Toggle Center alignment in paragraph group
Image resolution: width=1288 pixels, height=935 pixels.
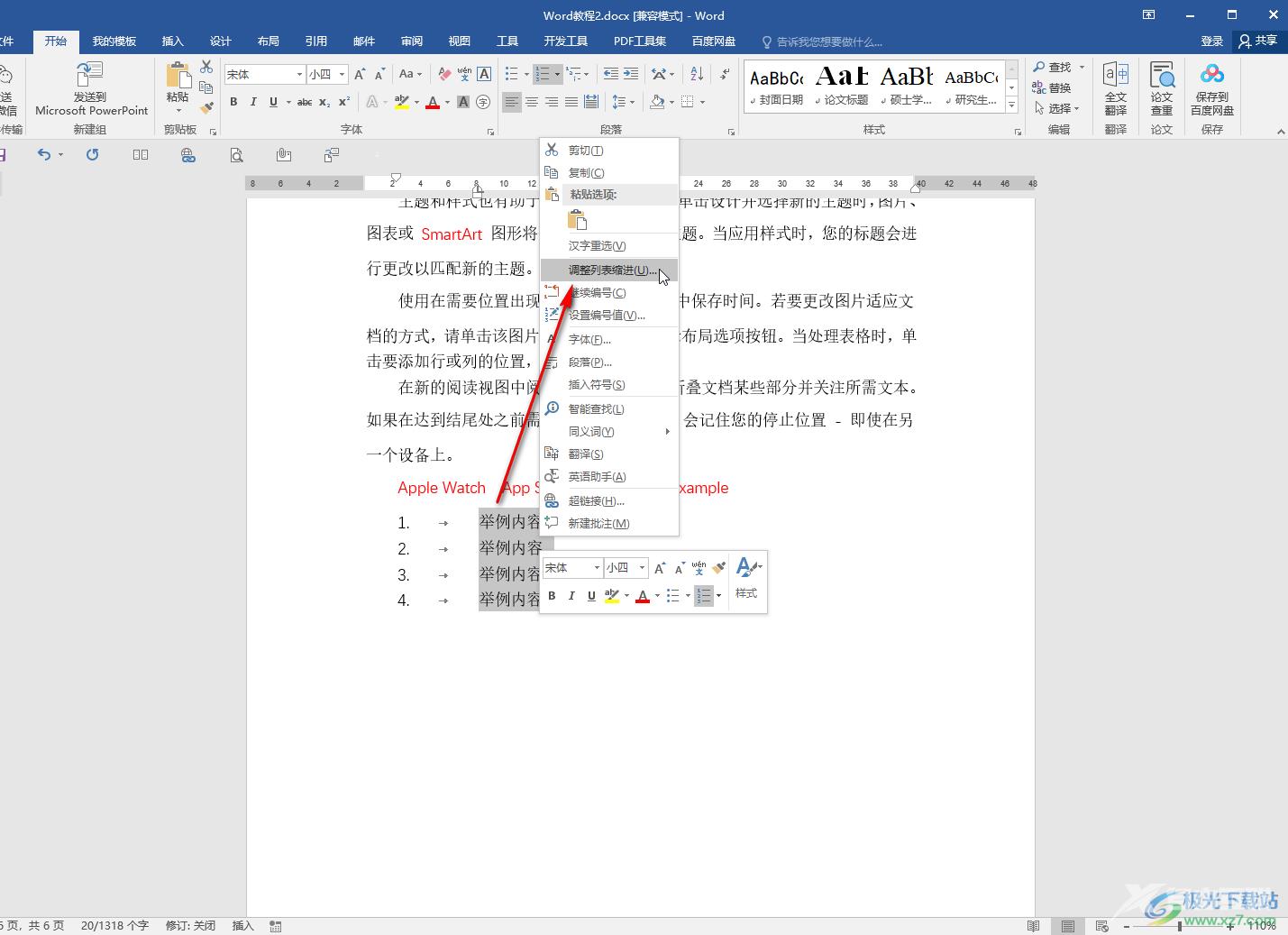click(532, 102)
